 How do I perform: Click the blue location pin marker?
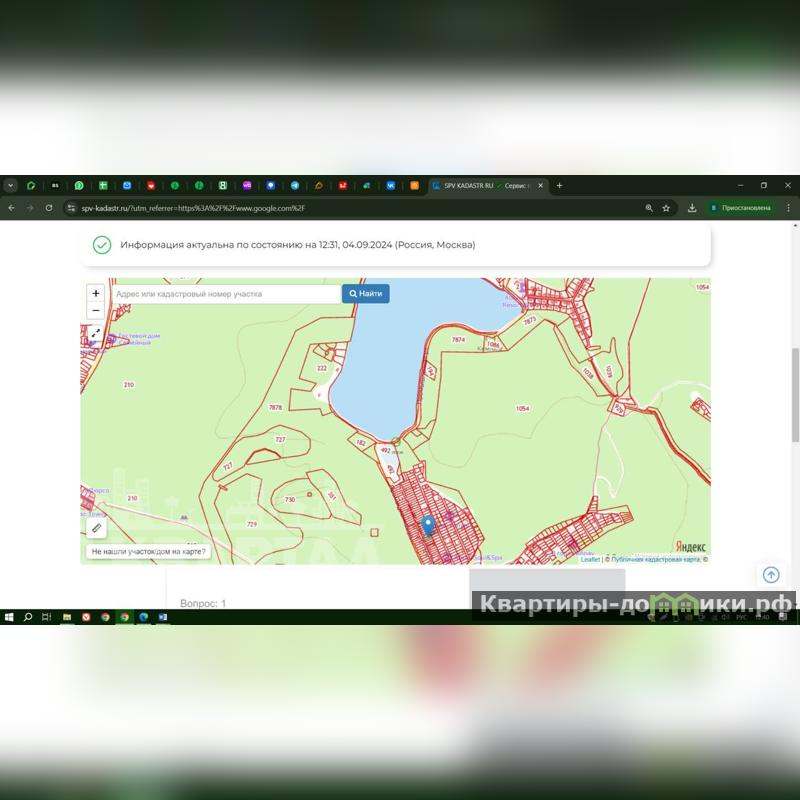coord(428,525)
